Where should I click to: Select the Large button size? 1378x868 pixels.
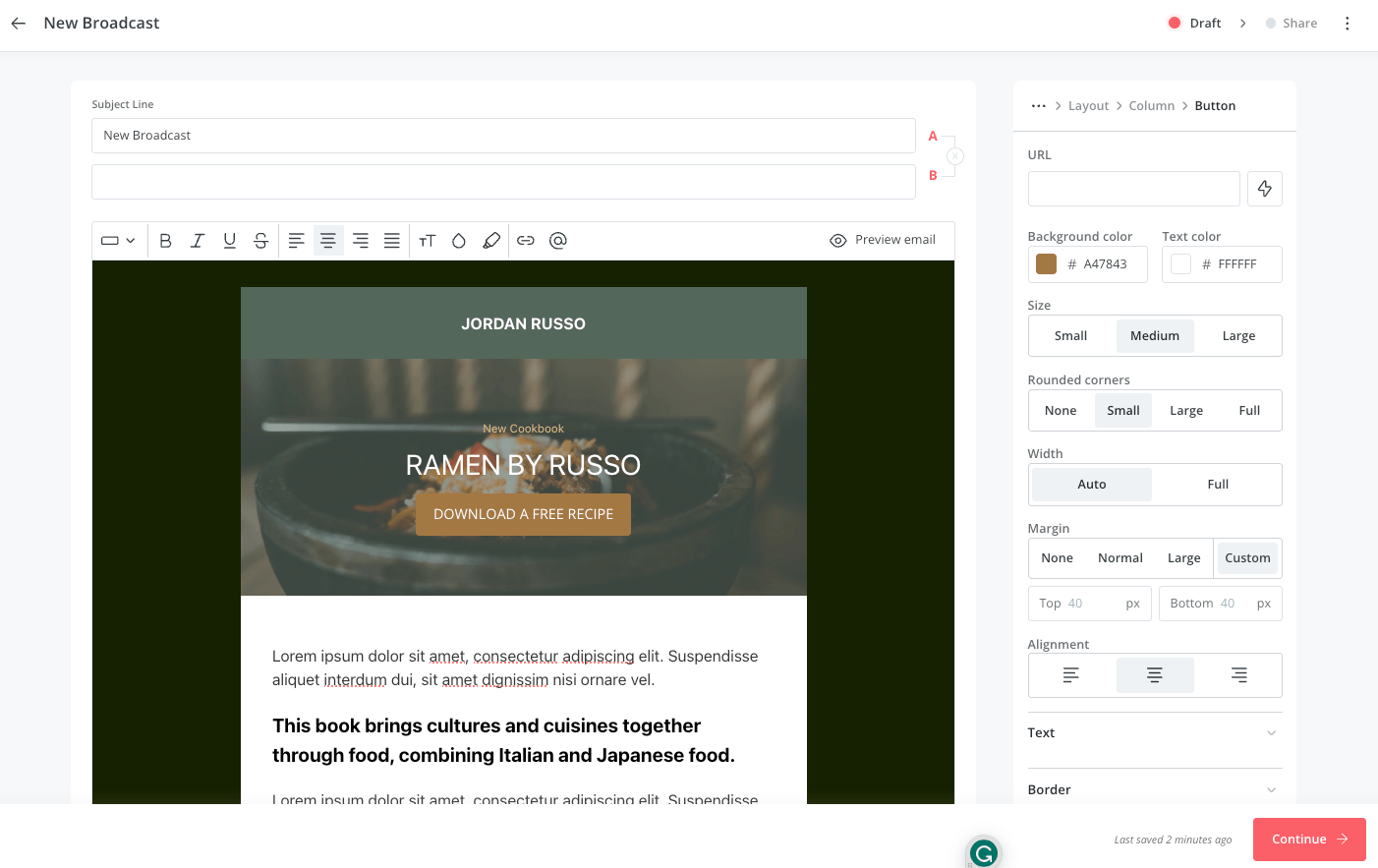coord(1237,335)
